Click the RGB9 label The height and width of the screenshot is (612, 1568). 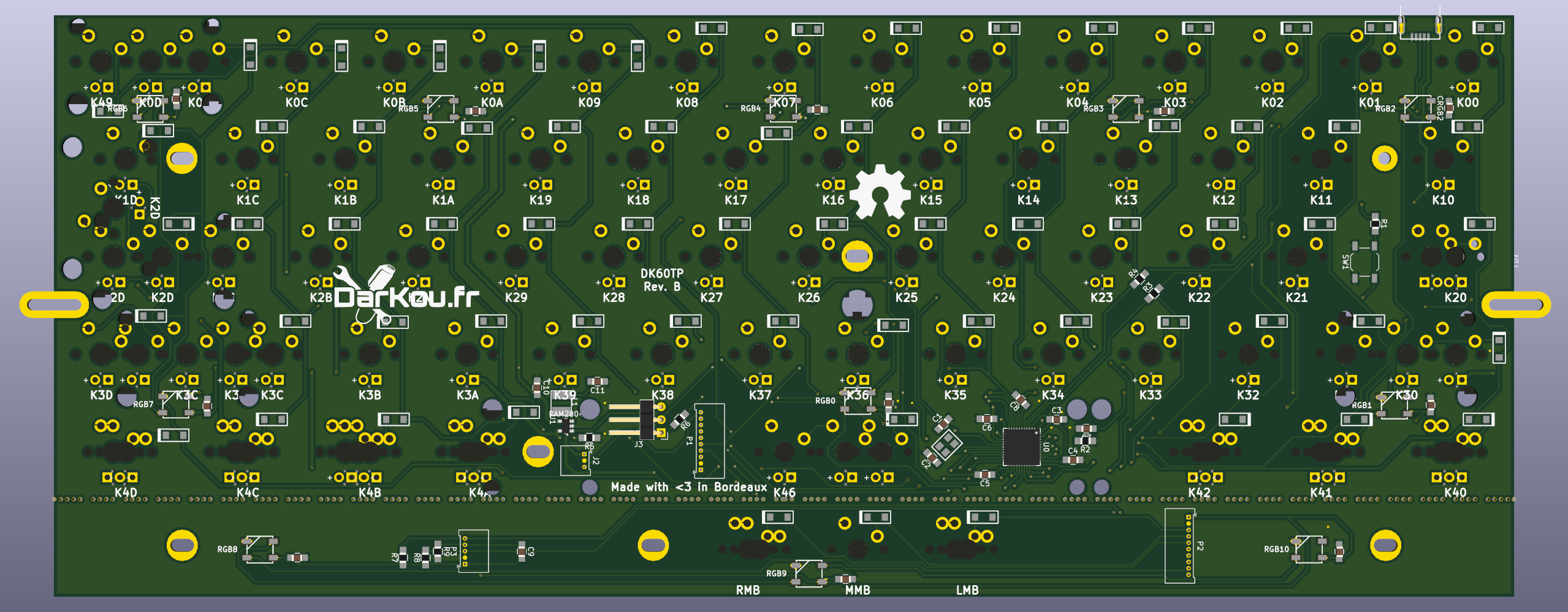coord(776,573)
